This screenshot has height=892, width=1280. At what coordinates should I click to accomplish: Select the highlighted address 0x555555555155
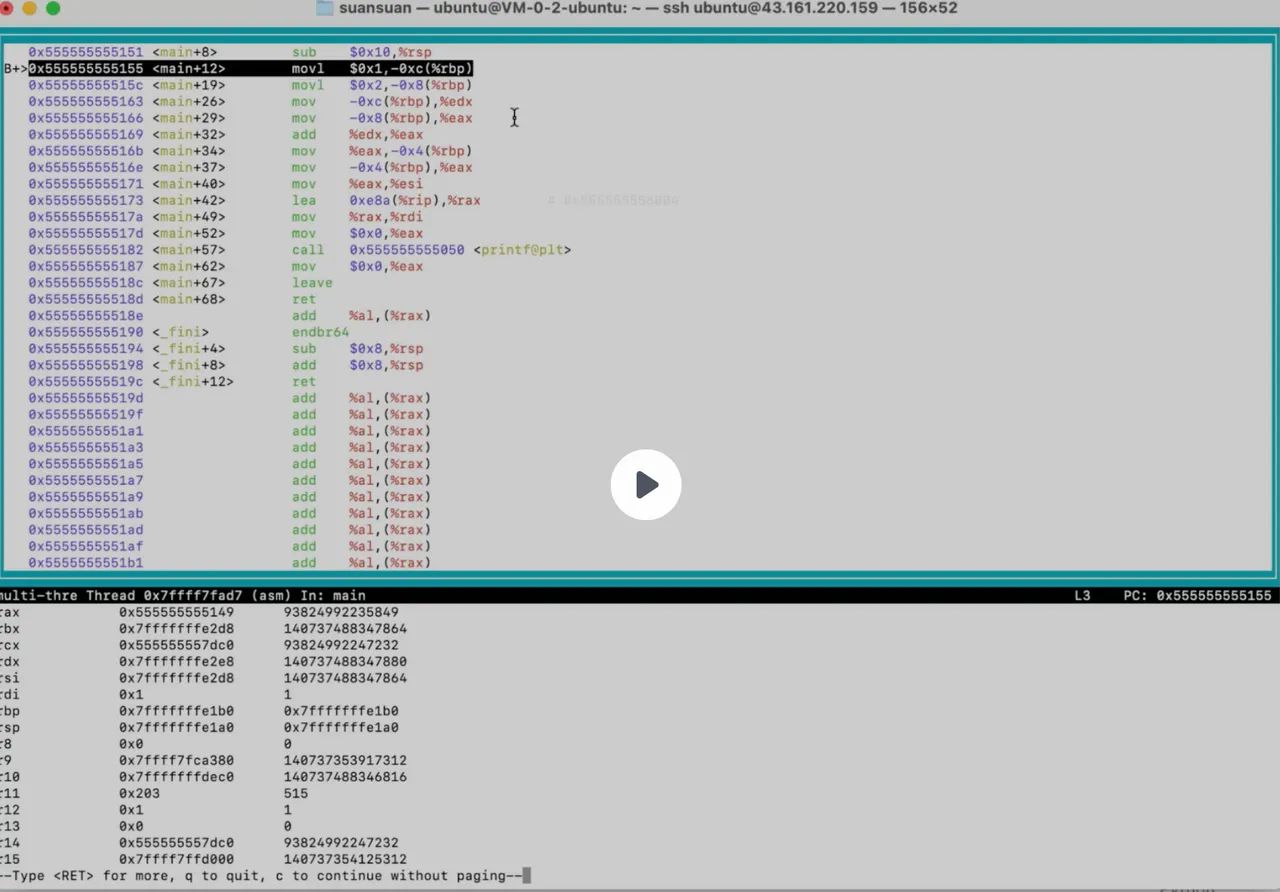pos(86,69)
